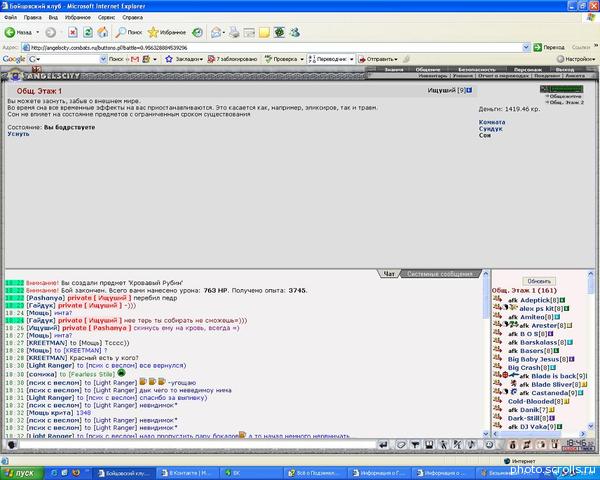Screen dimensions: 600x480
Task: Click the chat message input field
Action: tap(197, 445)
